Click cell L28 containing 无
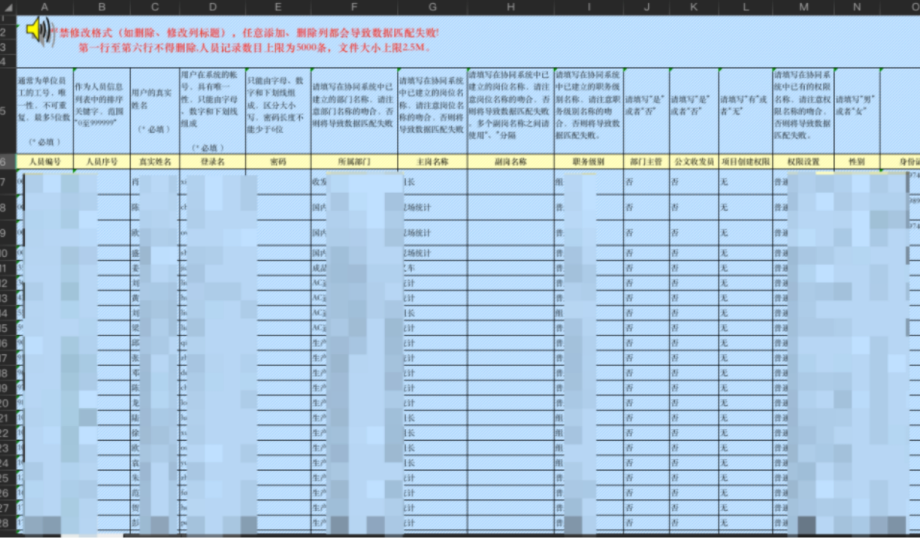 [745, 523]
